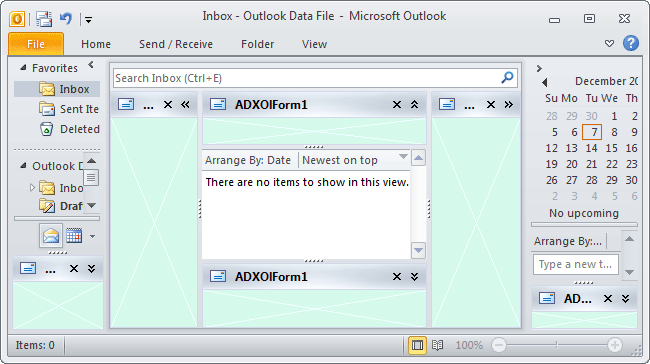Click the Type a new task field
Screen dimensions: 650x364
pyautogui.click(x=575, y=264)
